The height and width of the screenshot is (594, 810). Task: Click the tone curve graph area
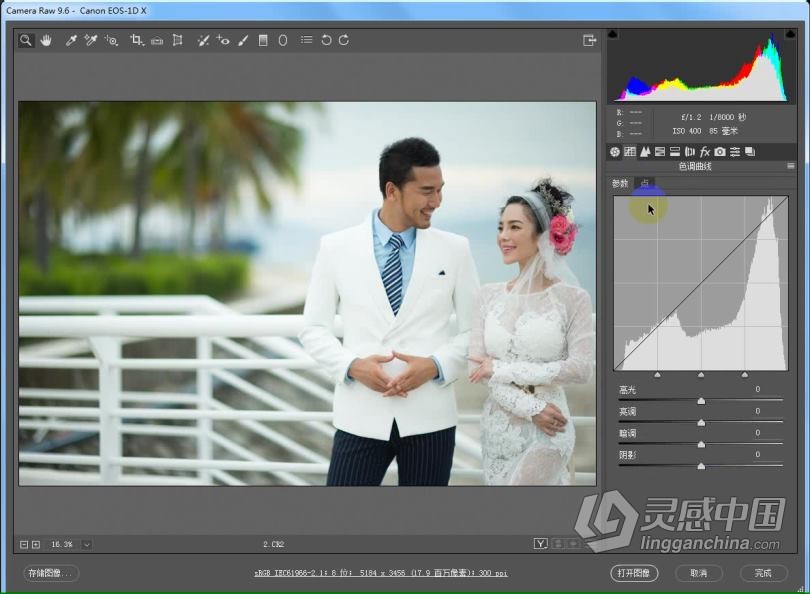701,283
